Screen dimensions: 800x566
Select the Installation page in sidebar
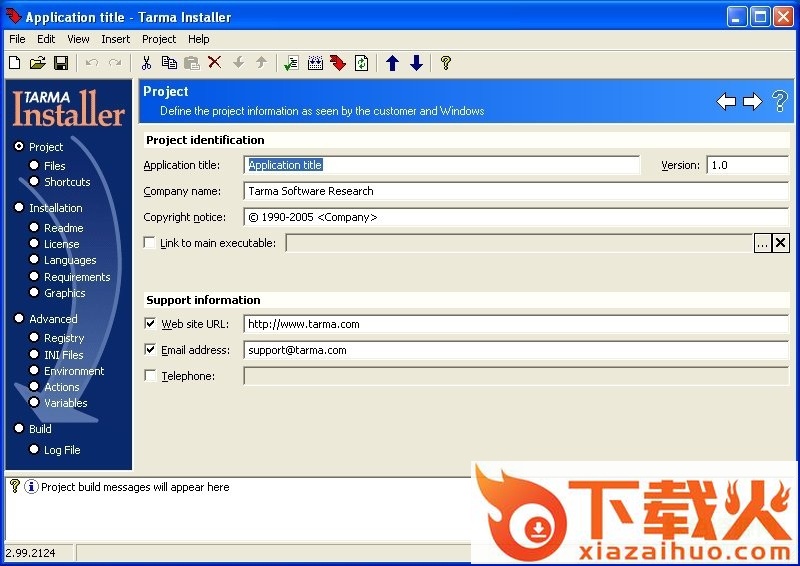click(48, 208)
